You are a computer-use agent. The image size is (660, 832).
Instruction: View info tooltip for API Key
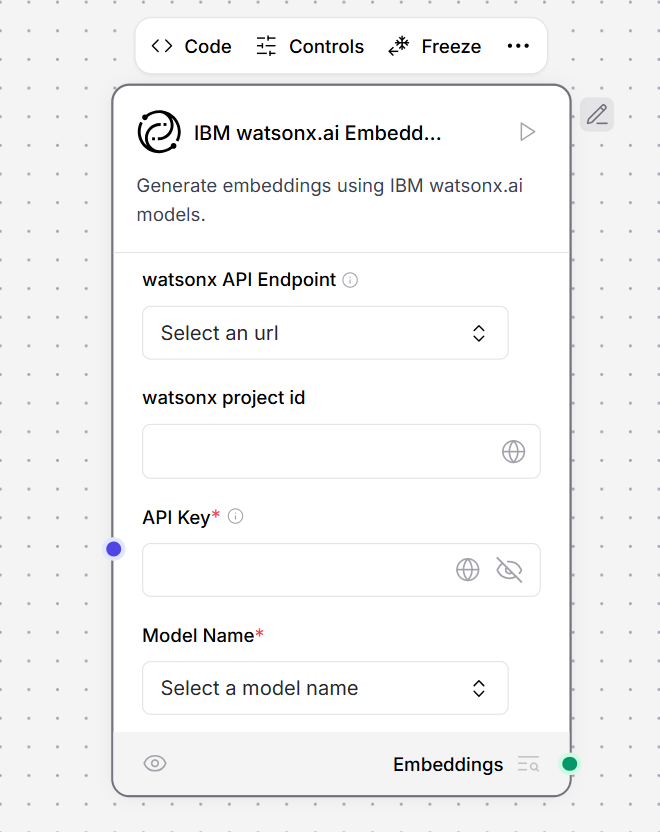235,516
